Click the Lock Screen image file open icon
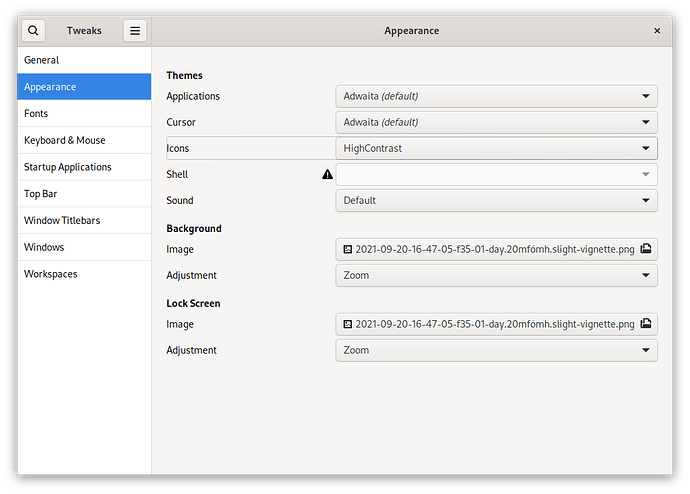The height and width of the screenshot is (494, 690). pos(646,324)
